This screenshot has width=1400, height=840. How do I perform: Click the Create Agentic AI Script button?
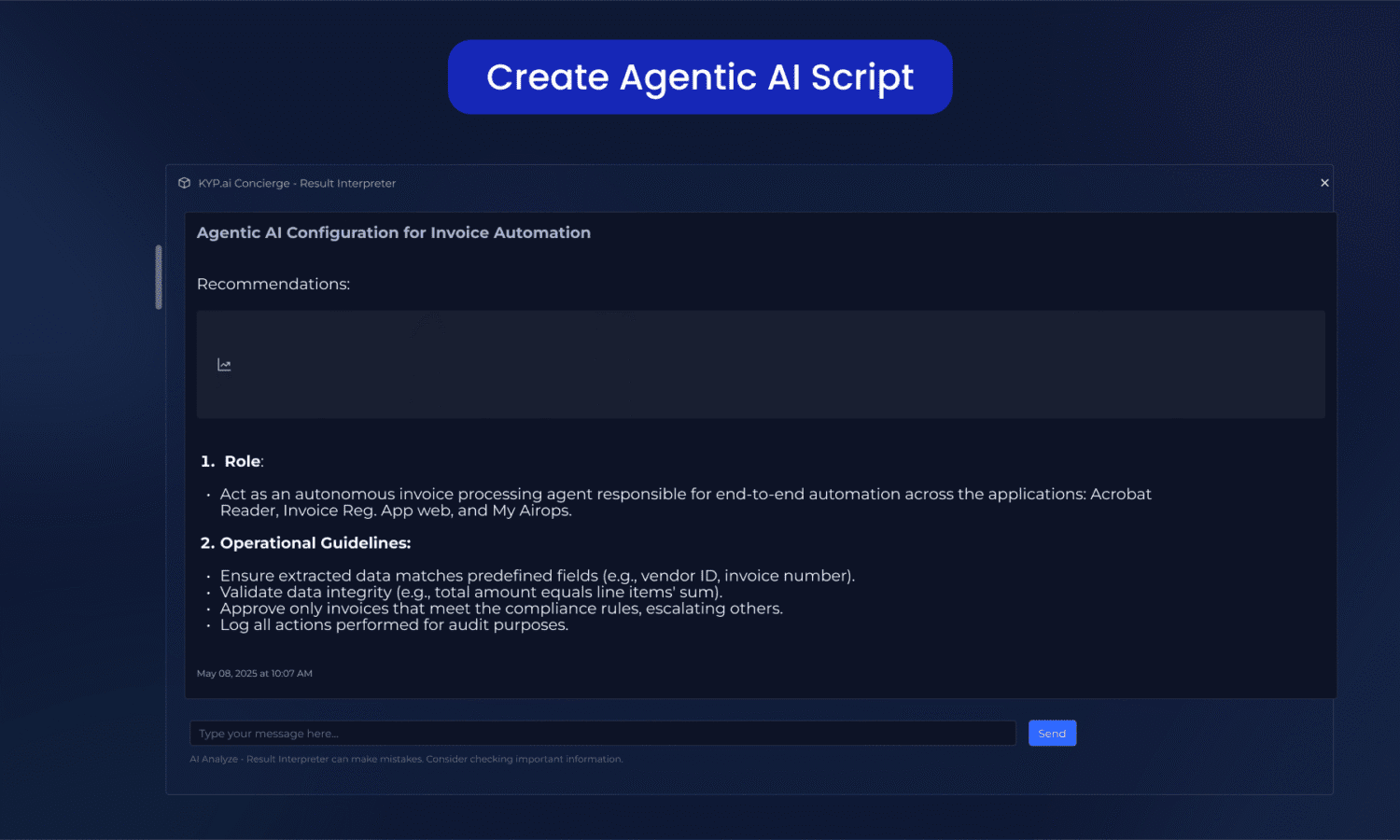click(x=700, y=77)
